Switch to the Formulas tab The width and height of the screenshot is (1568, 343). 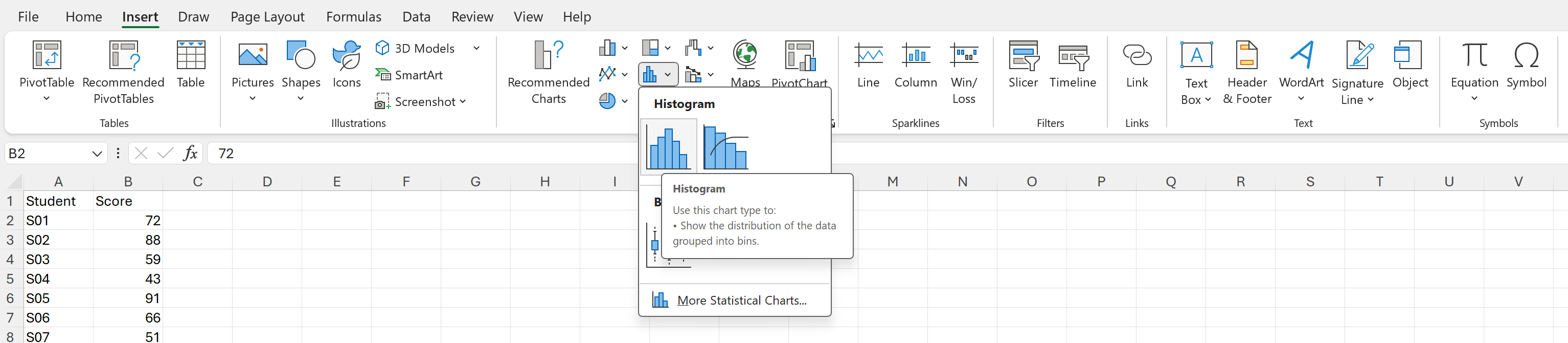click(x=354, y=17)
